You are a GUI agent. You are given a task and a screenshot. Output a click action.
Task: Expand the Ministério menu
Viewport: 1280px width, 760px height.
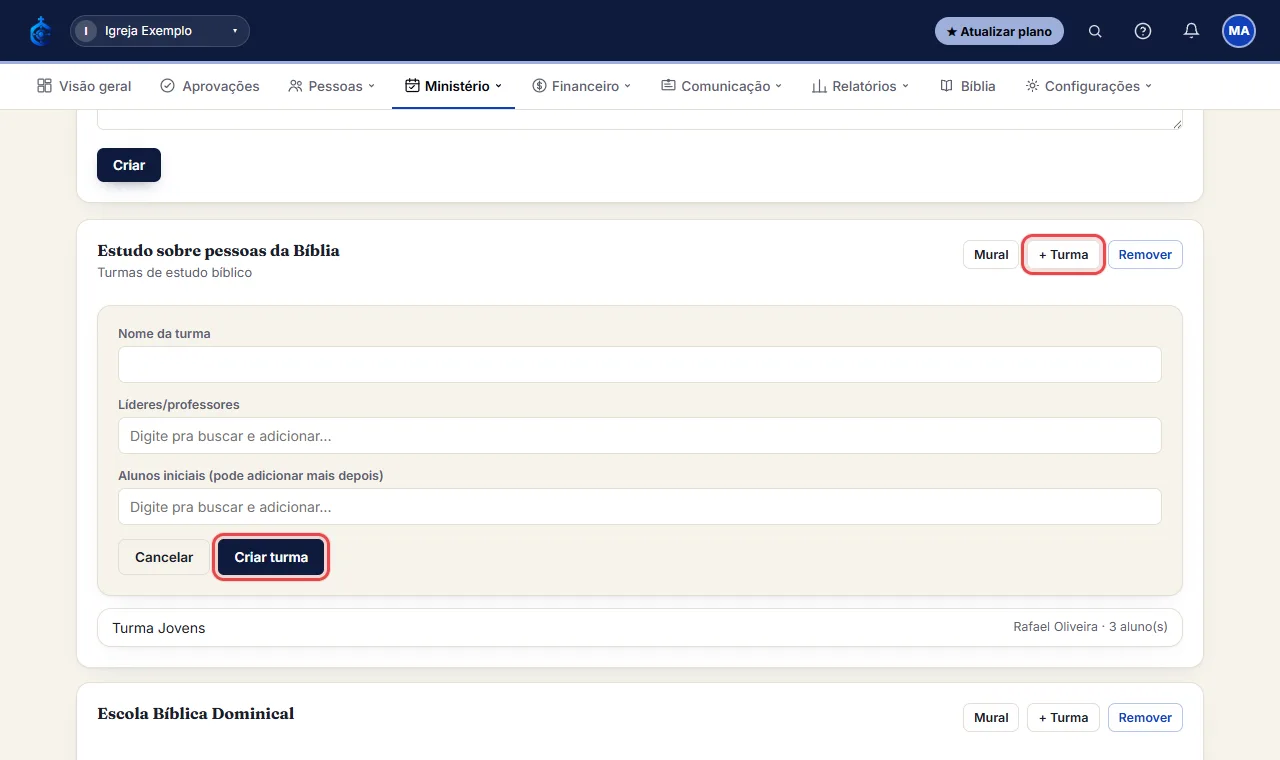pos(453,86)
